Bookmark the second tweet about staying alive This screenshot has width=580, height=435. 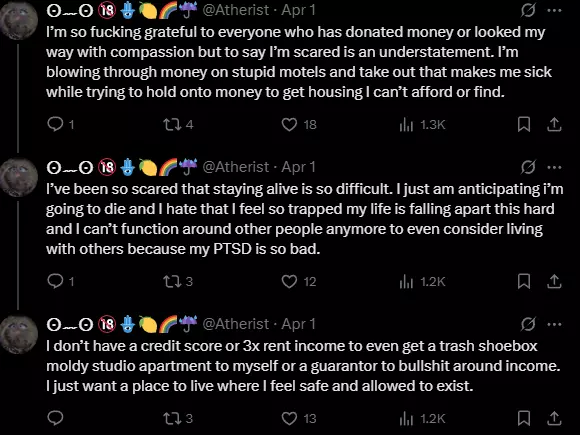coord(524,281)
